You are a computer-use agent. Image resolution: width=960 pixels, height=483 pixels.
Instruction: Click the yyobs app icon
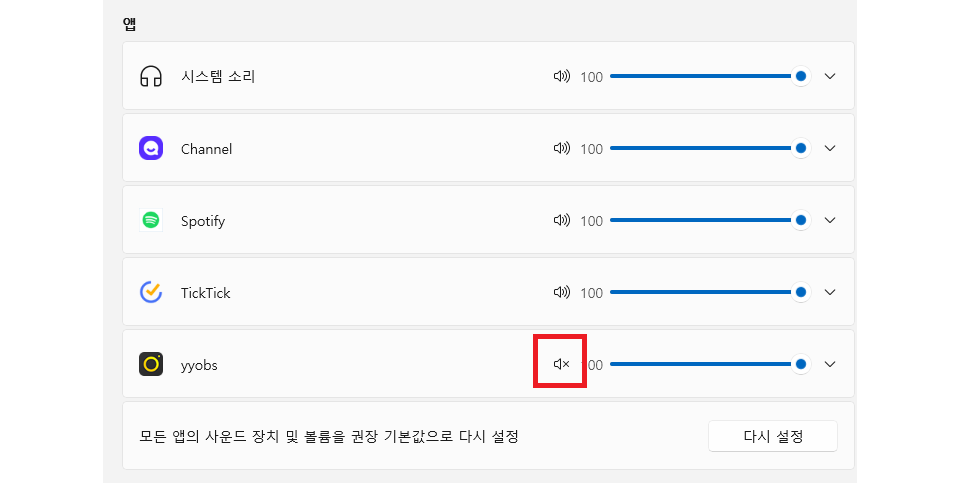151,364
